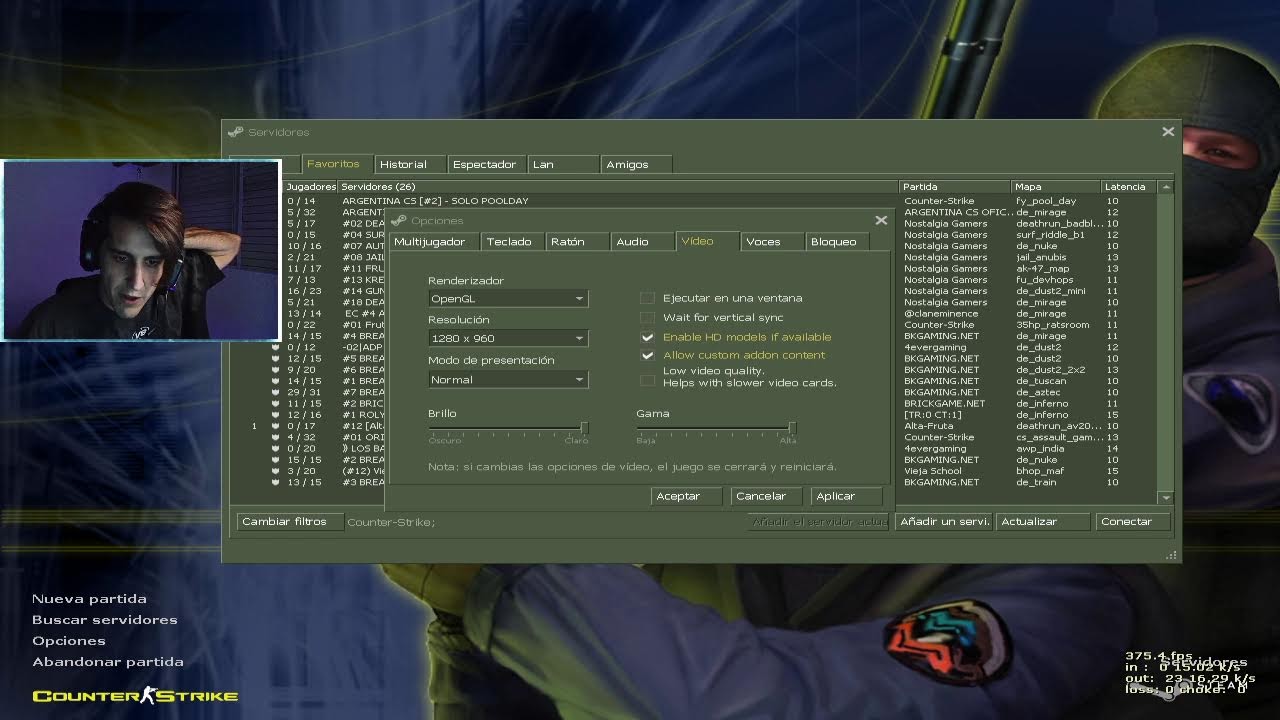Click the shield icon in the 15 / 15 #2 BREA row
This screenshot has height=720, width=1280.
coord(276,460)
